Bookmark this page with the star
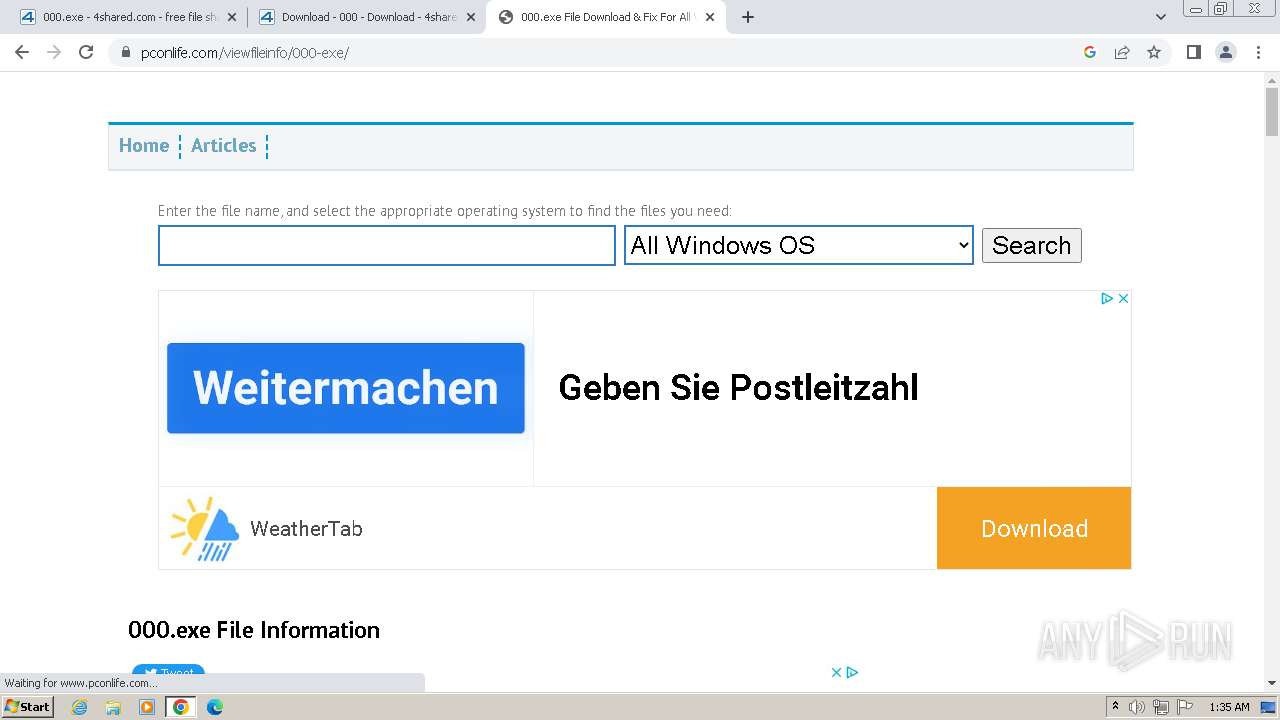The width and height of the screenshot is (1280, 720). click(x=1154, y=52)
